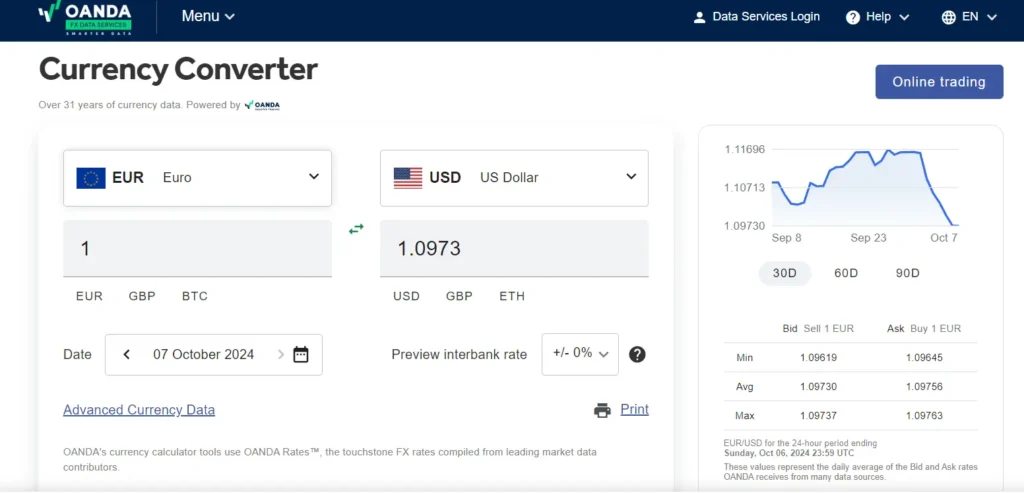Go to previous date with left arrow
1024x493 pixels.
[x=127, y=355]
